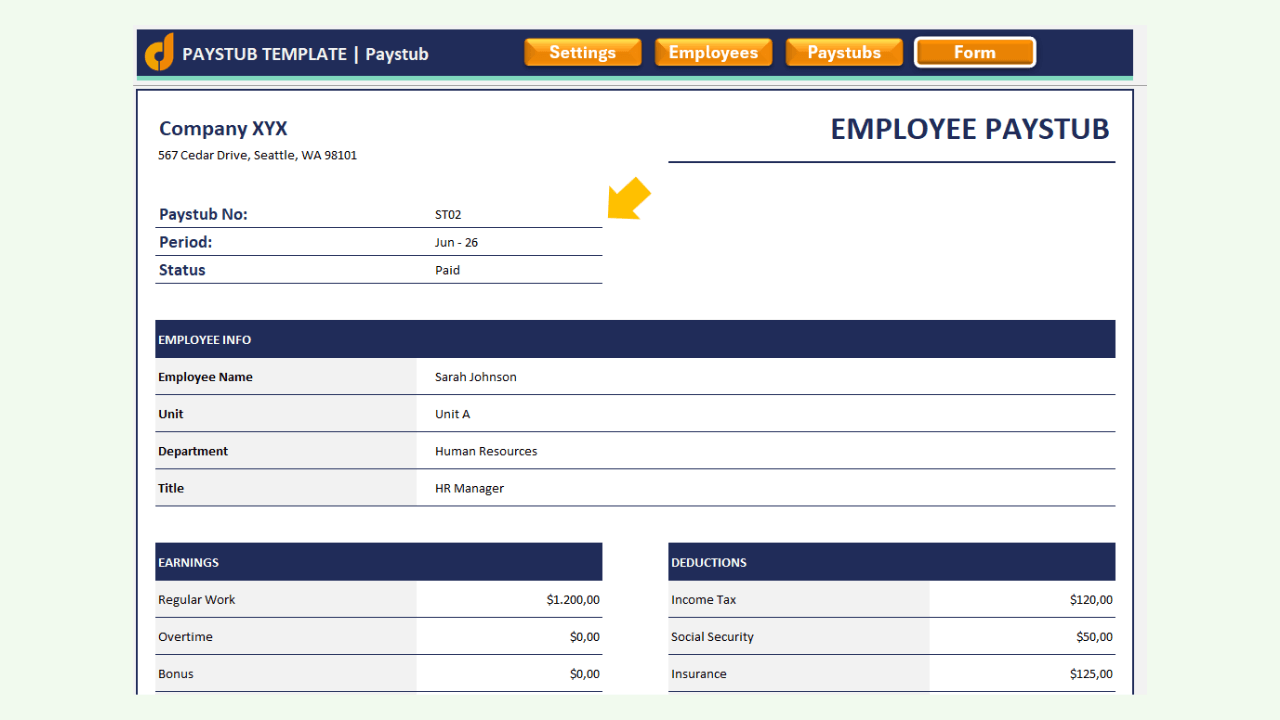Open the Paystubs section
This screenshot has width=1280, height=720.
(x=844, y=52)
